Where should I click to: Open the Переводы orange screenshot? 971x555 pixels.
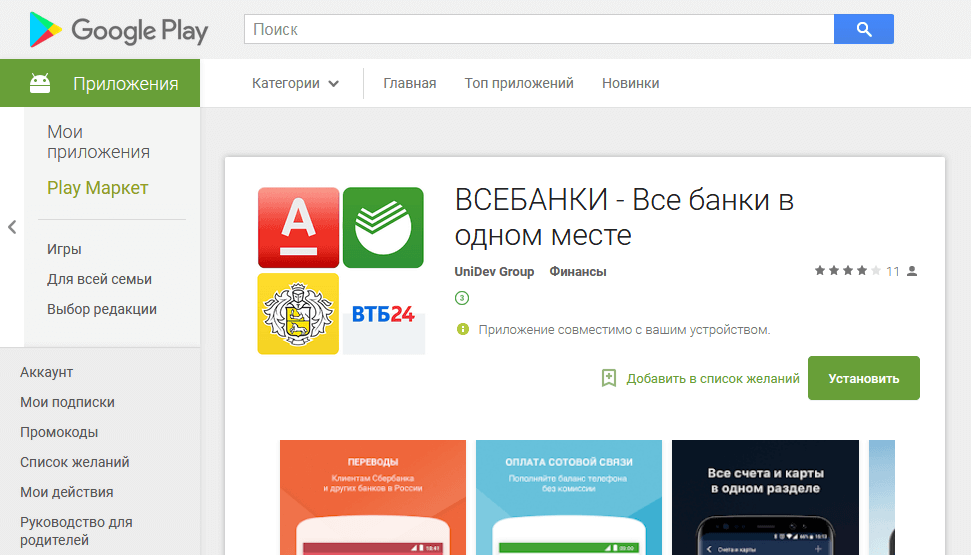373,497
